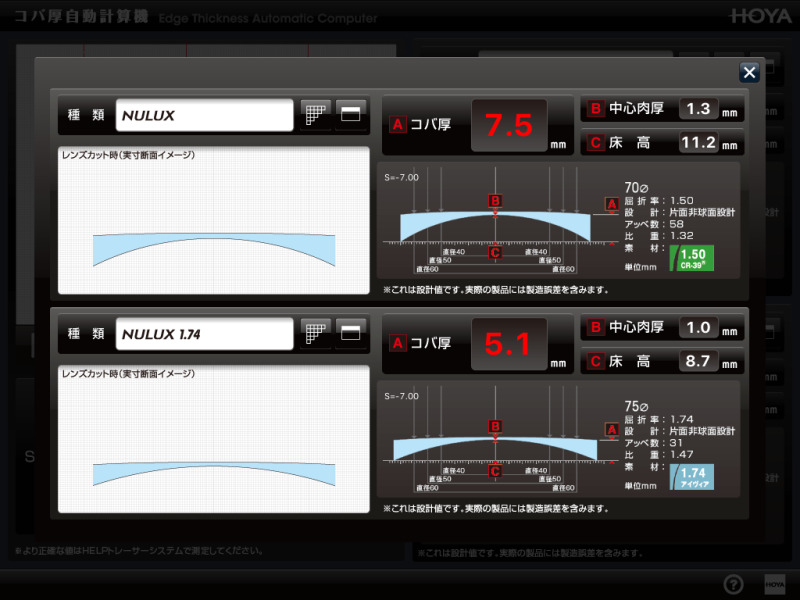Select the NULUX lens type field
The image size is (800, 600).
pos(205,115)
